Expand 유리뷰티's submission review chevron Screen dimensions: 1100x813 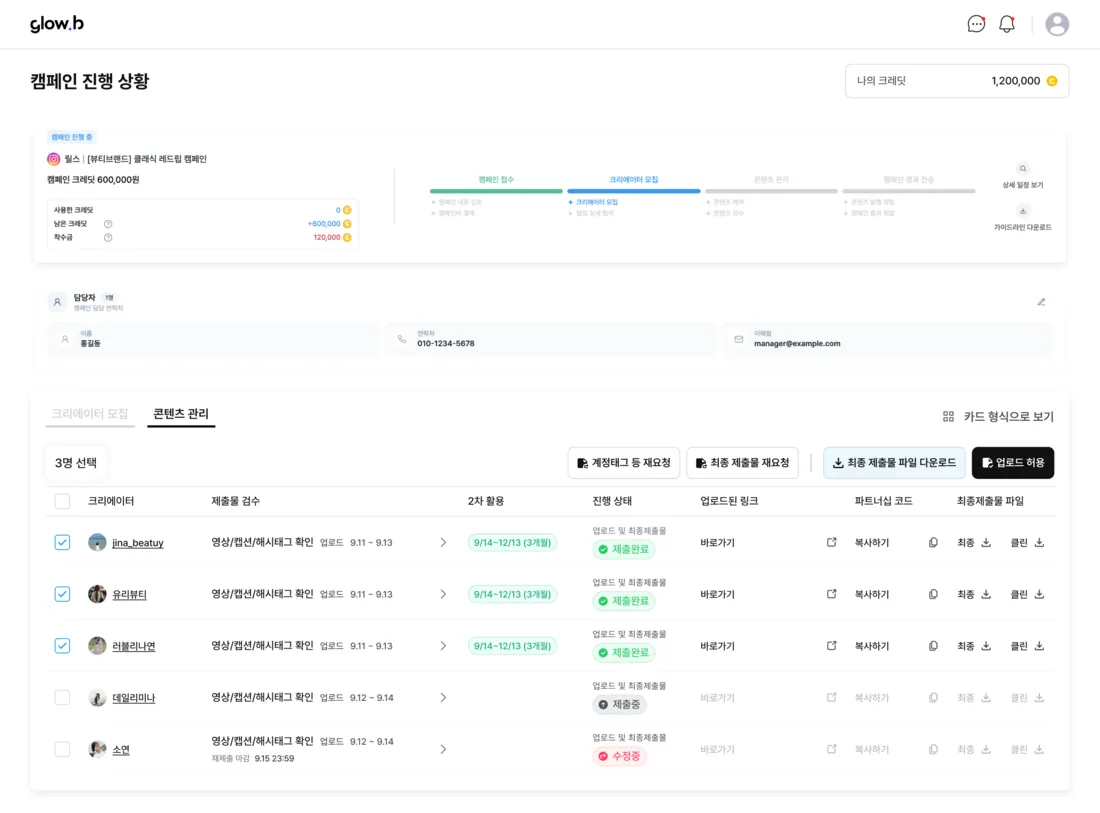click(443, 594)
